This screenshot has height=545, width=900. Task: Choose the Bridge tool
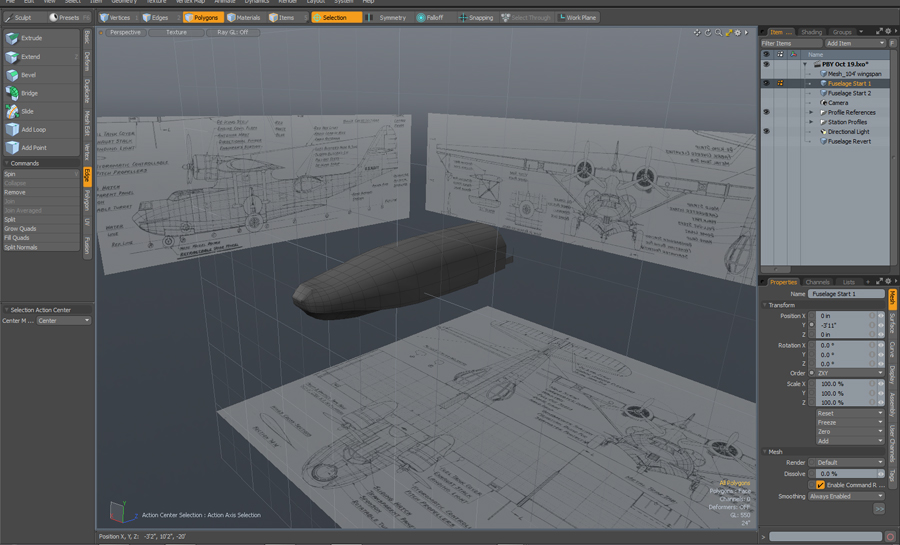point(41,93)
